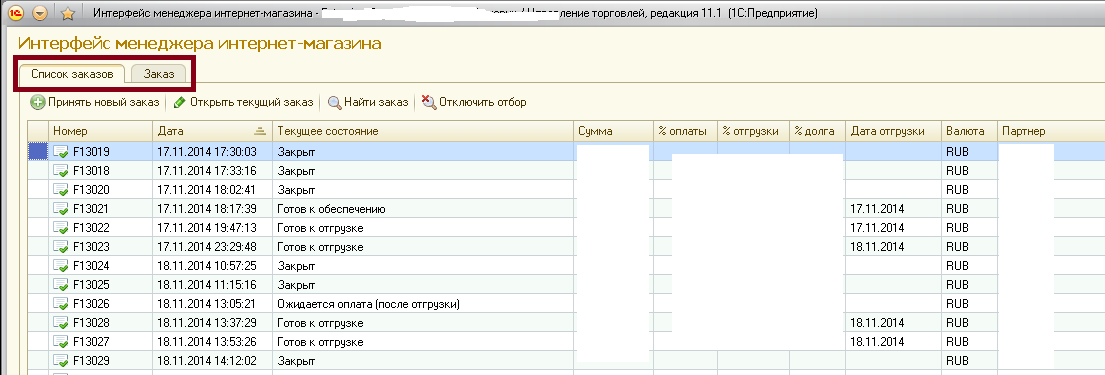Click document icon of order F13024
1105x375 pixels.
(x=61, y=266)
